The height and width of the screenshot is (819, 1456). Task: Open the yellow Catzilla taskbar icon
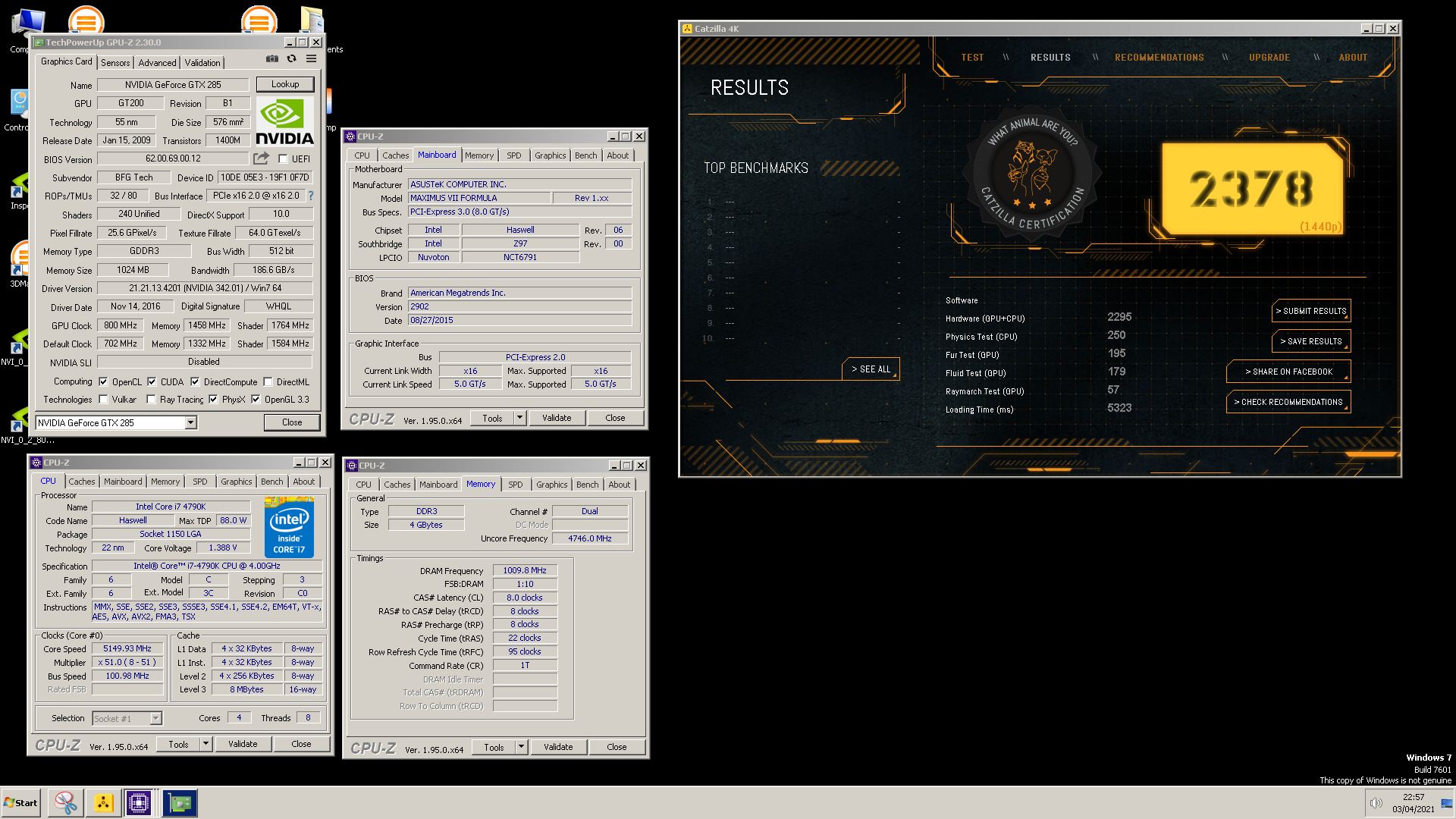[103, 803]
